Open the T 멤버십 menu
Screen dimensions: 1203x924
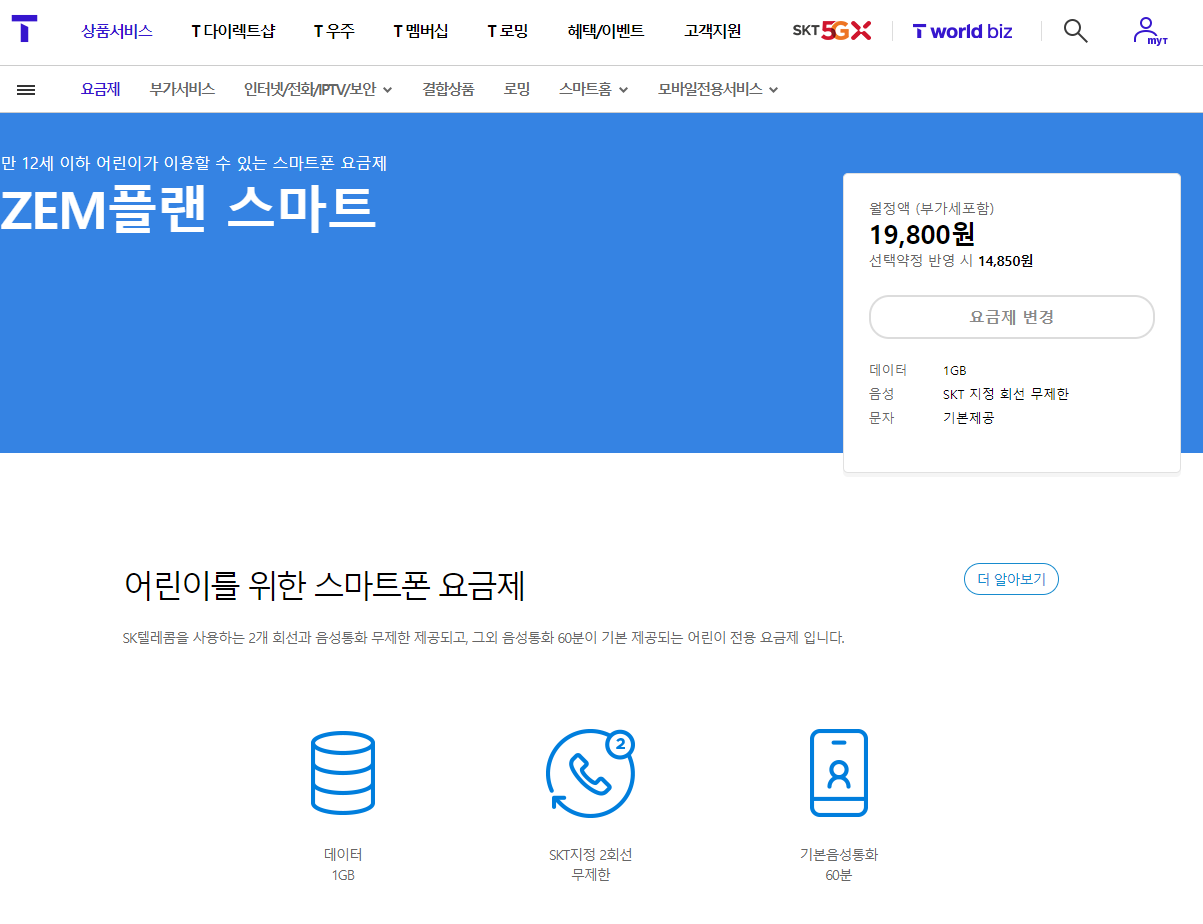click(421, 31)
